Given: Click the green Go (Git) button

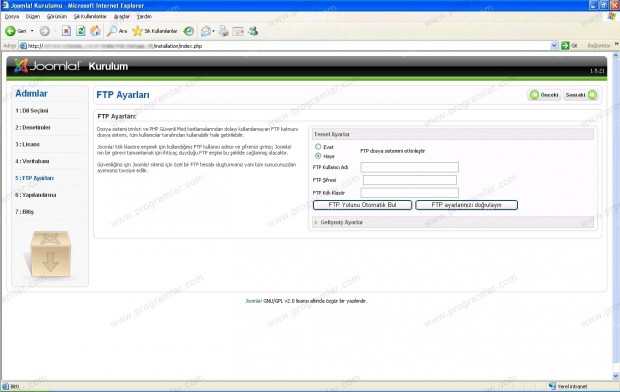Looking at the screenshot, I should (x=569, y=46).
